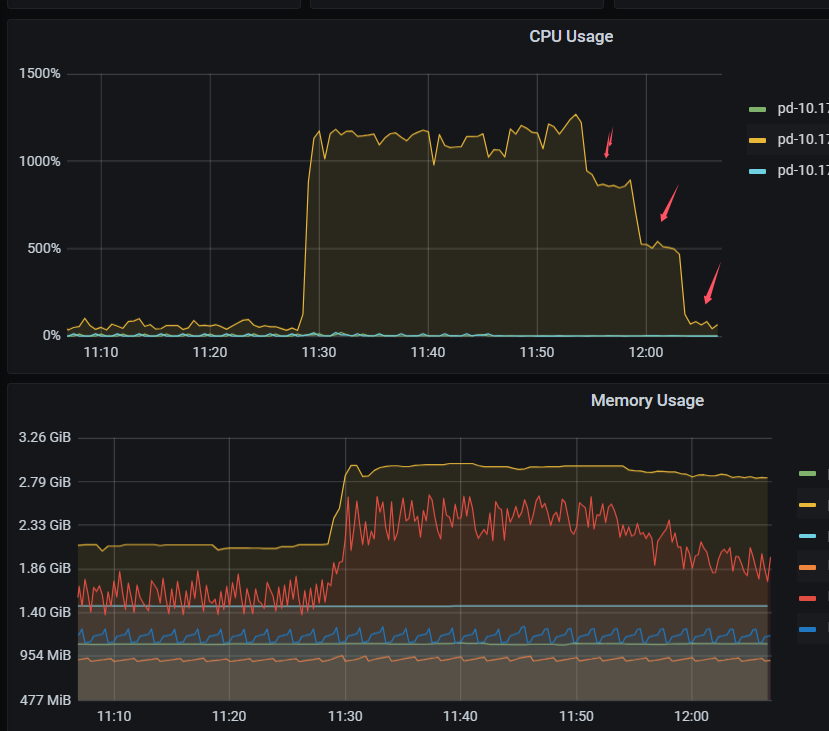
Task: Click the 1.86 GiB label on Memory axis
Action: tap(44, 569)
